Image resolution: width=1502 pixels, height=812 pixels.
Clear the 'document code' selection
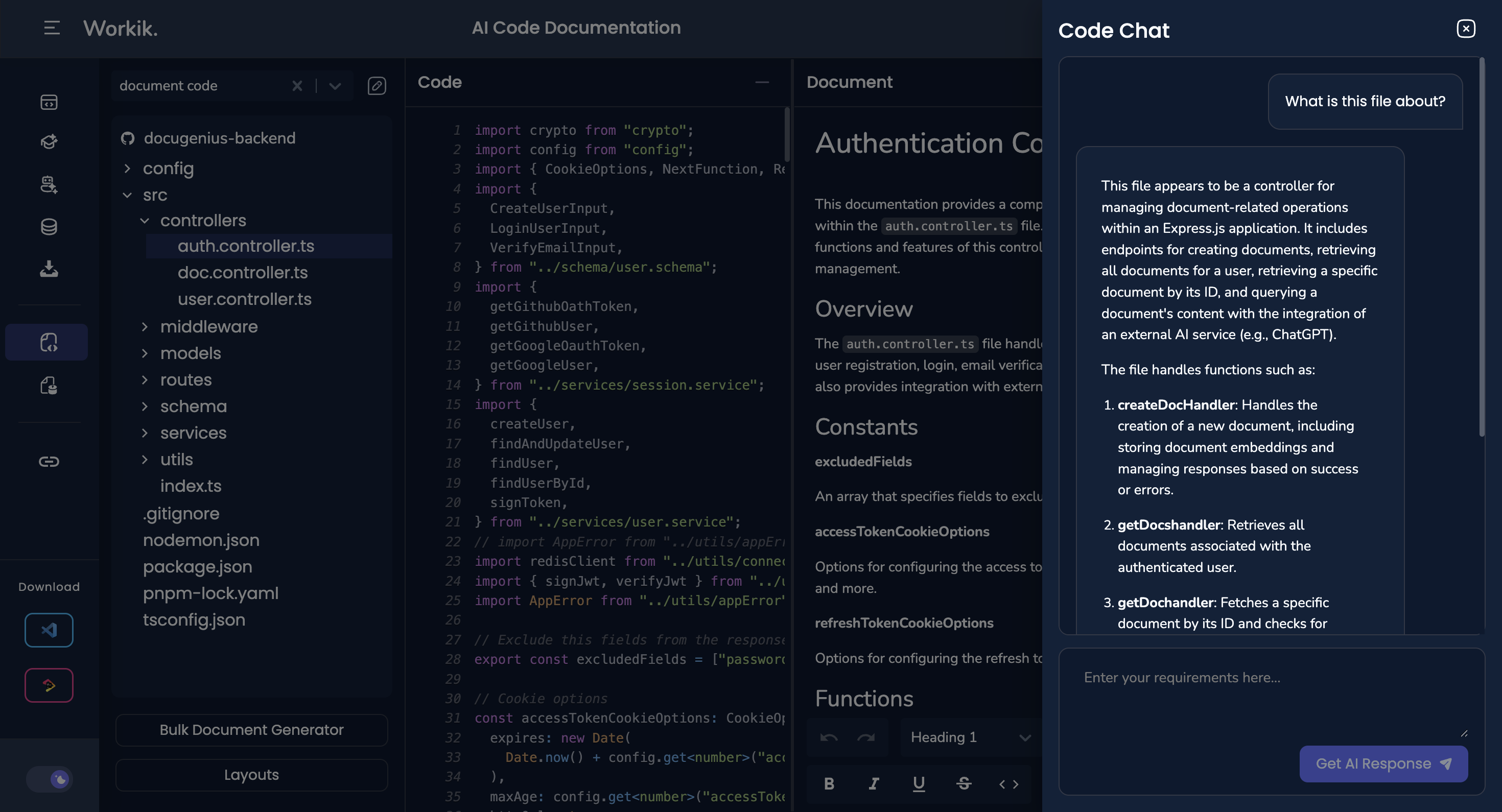click(x=297, y=86)
